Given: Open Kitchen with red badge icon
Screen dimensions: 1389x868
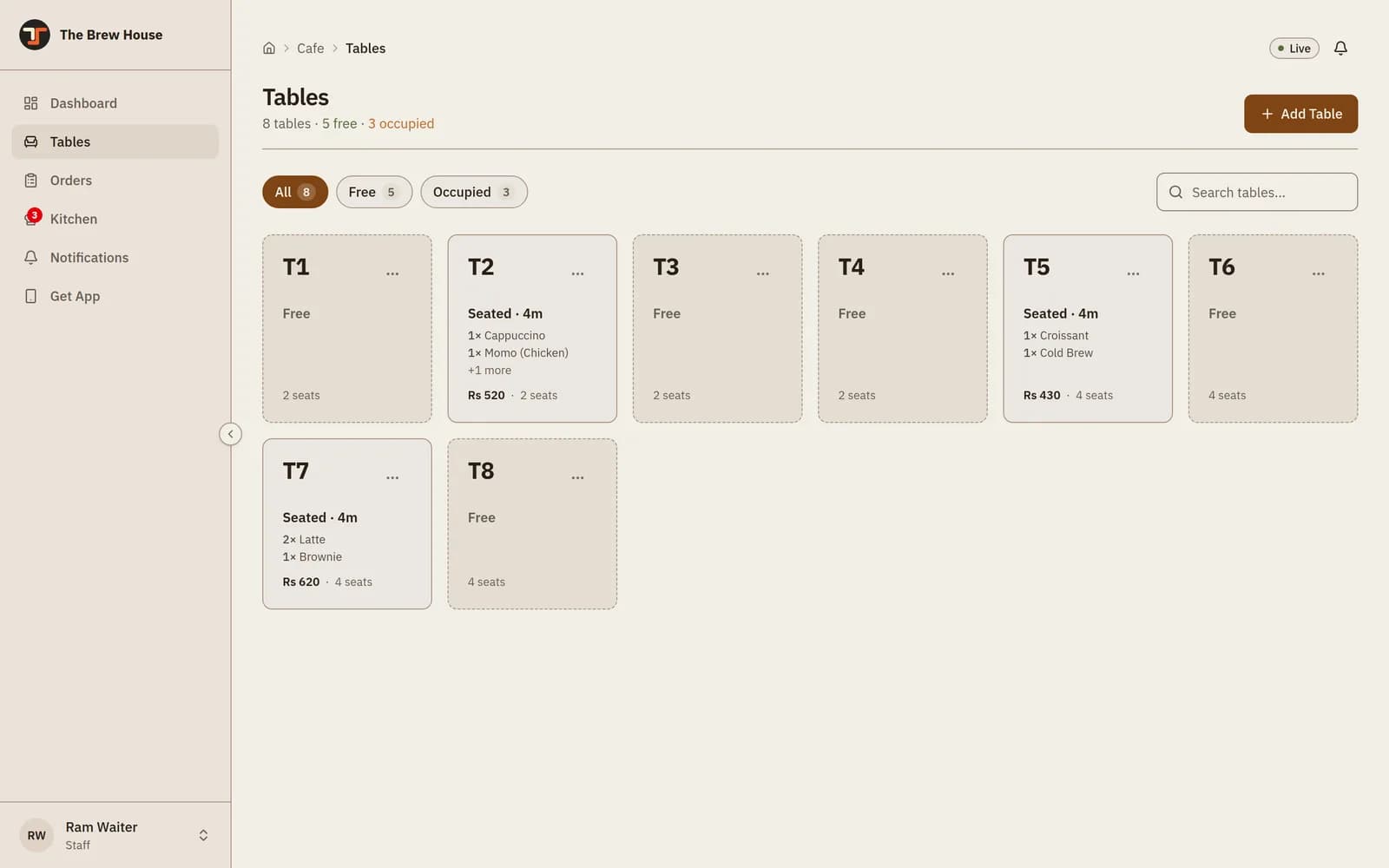Looking at the screenshot, I should coord(32,218).
